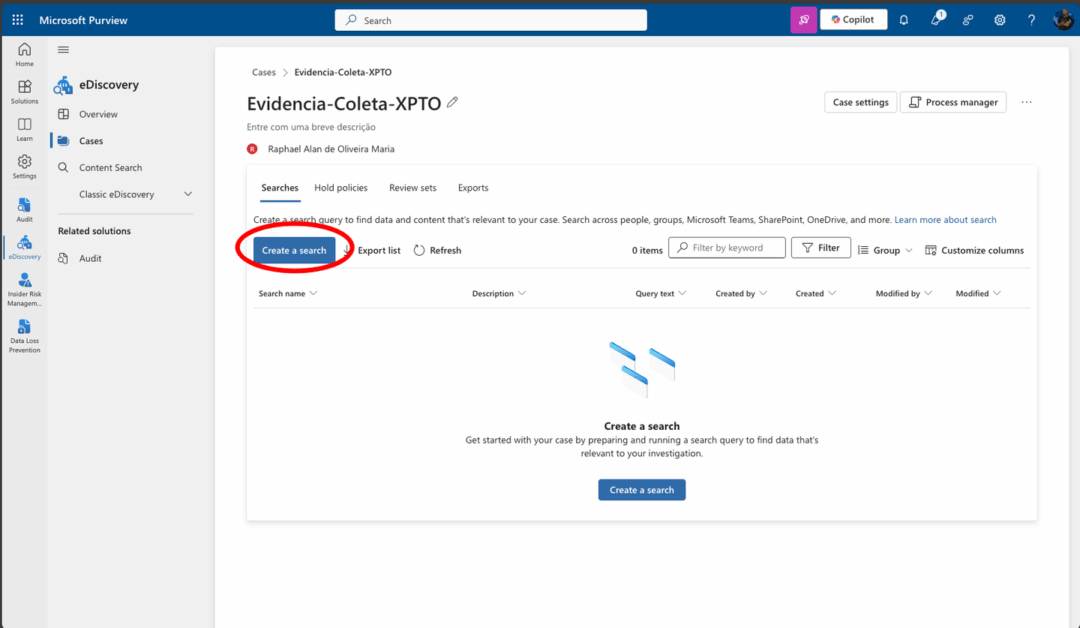Screen dimensions: 1080x628
Task: Click Customize columns
Action: [x=974, y=250]
